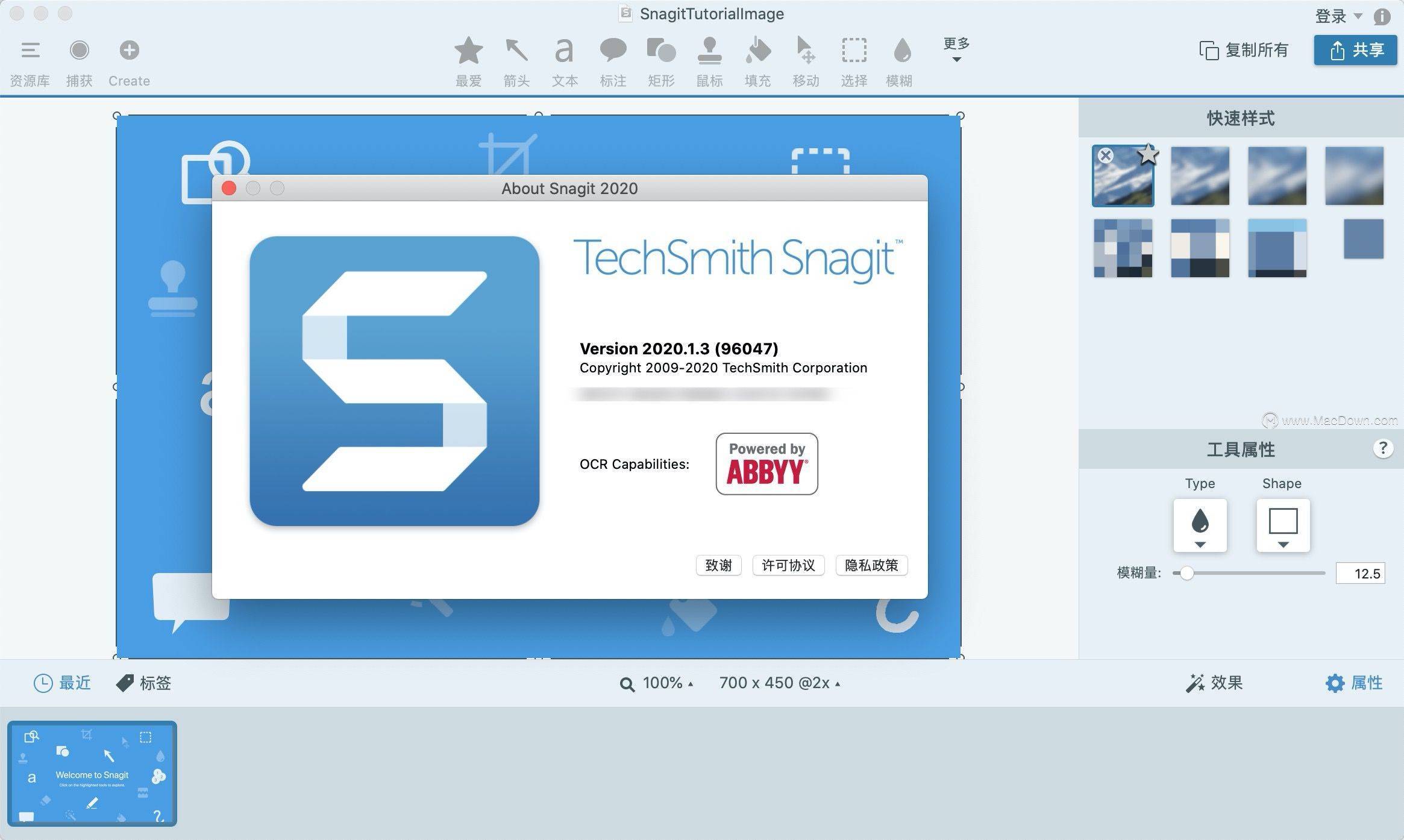
Task: Click the 隐私政策 privacy policy button
Action: coord(871,565)
